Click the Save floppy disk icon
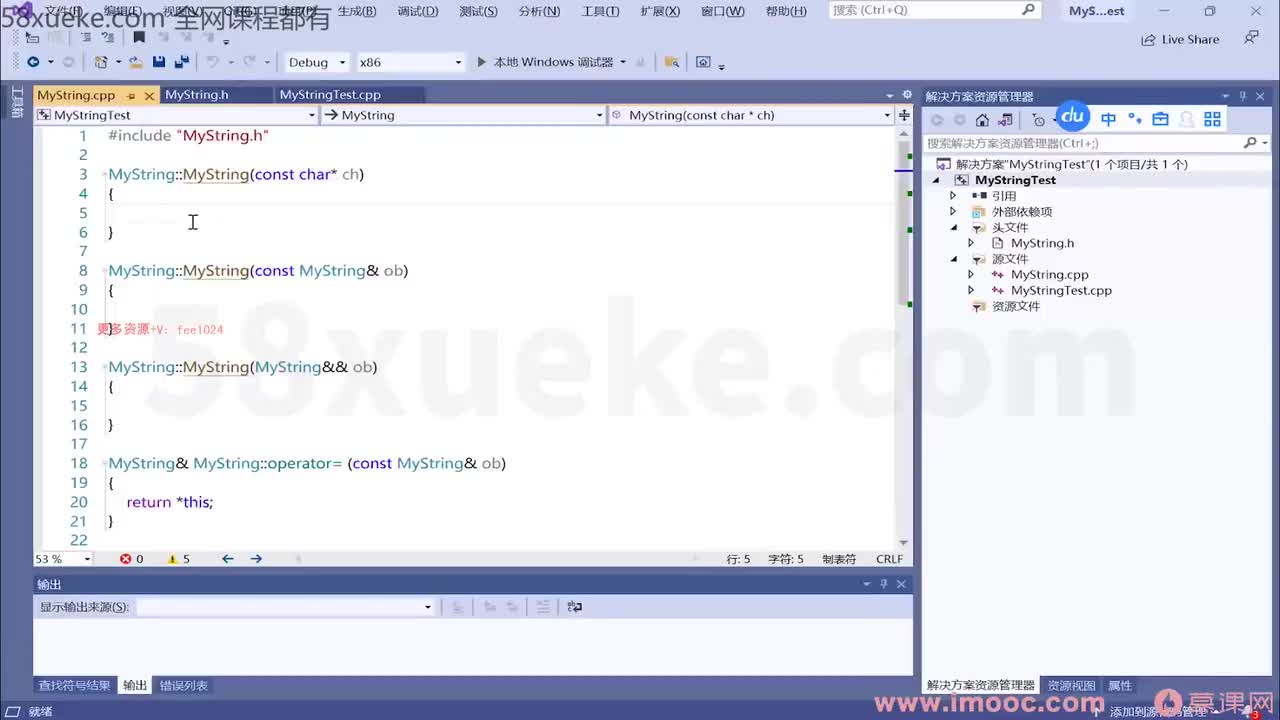Screen dimensions: 1280x720 (x=159, y=62)
